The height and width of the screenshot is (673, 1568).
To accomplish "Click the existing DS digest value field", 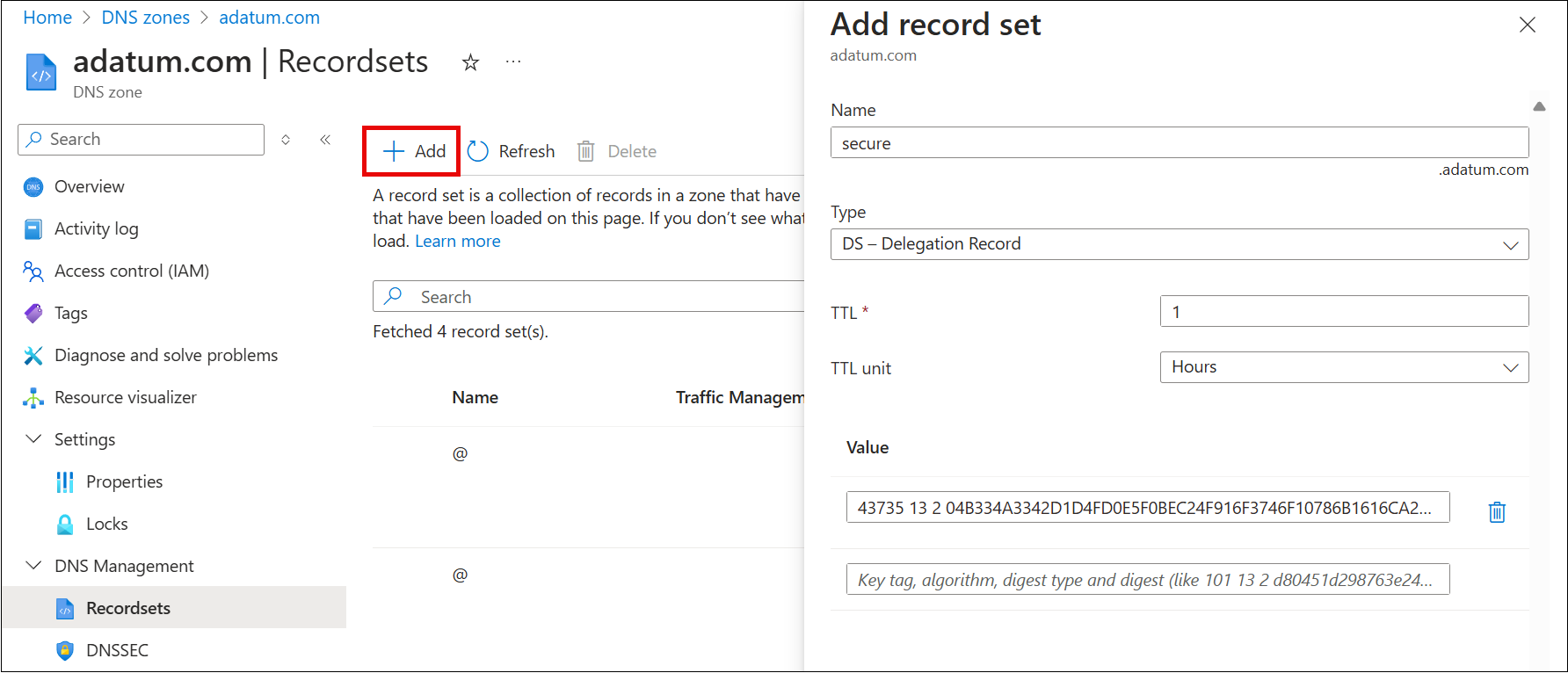I will 1148,507.
